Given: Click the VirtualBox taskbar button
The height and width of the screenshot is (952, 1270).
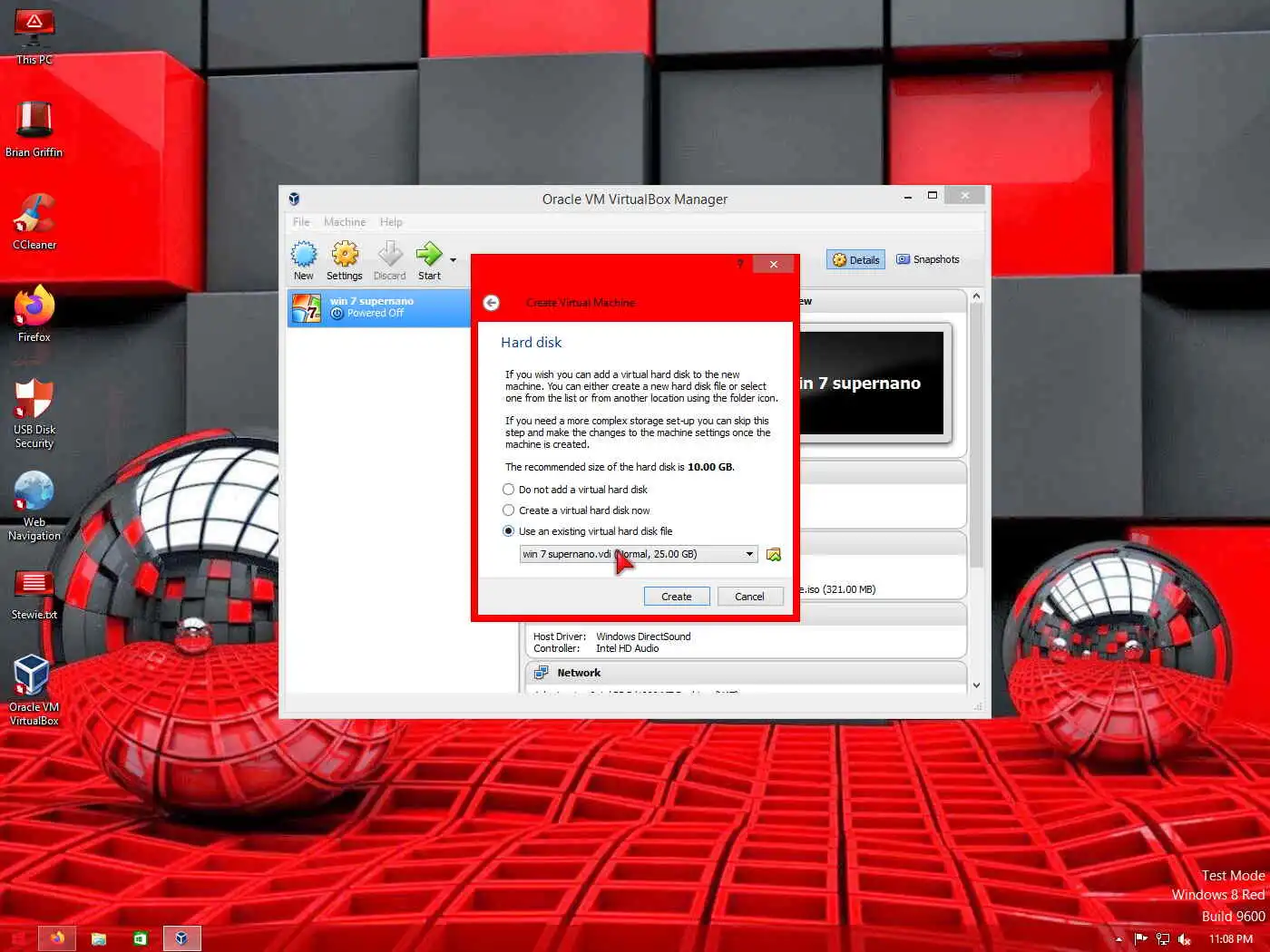Looking at the screenshot, I should (x=181, y=938).
